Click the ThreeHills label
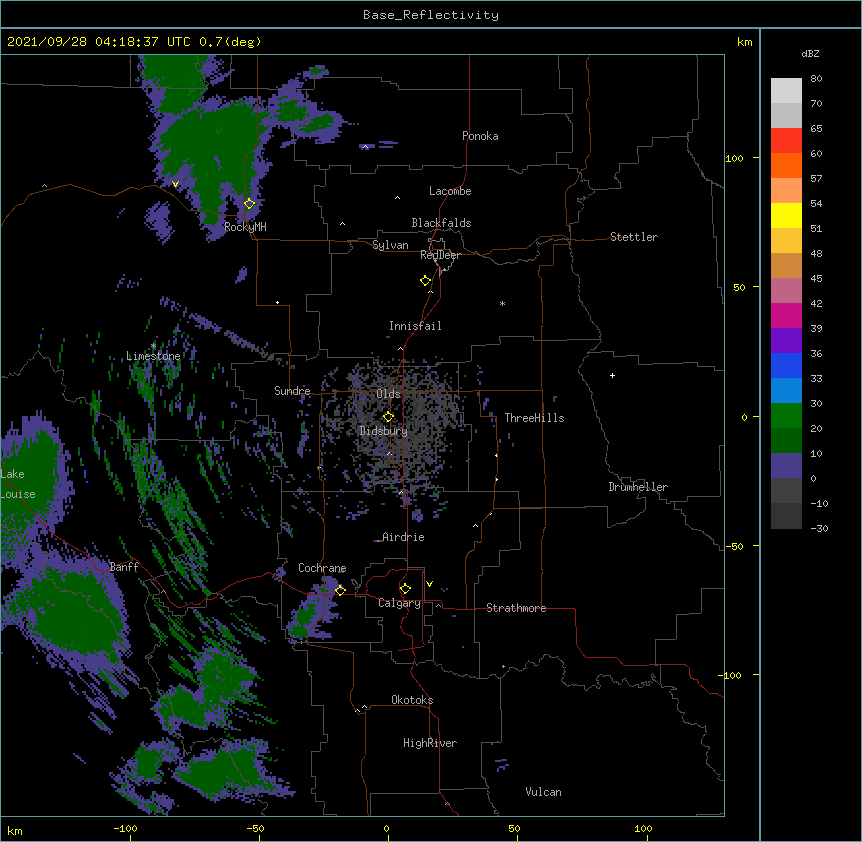 (534, 418)
